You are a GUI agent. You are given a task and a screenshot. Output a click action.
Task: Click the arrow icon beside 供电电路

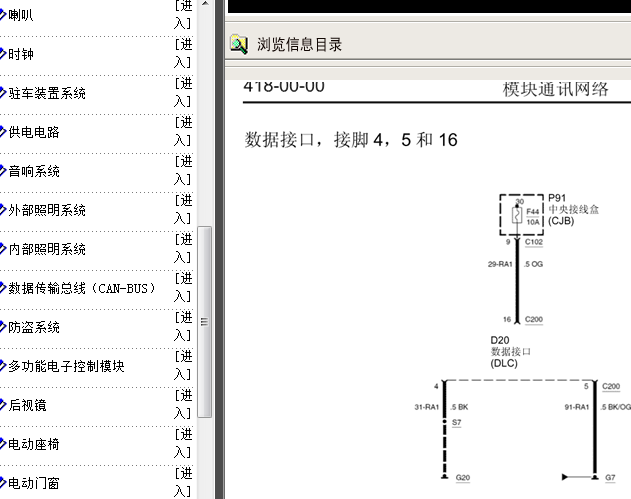(x=3, y=132)
